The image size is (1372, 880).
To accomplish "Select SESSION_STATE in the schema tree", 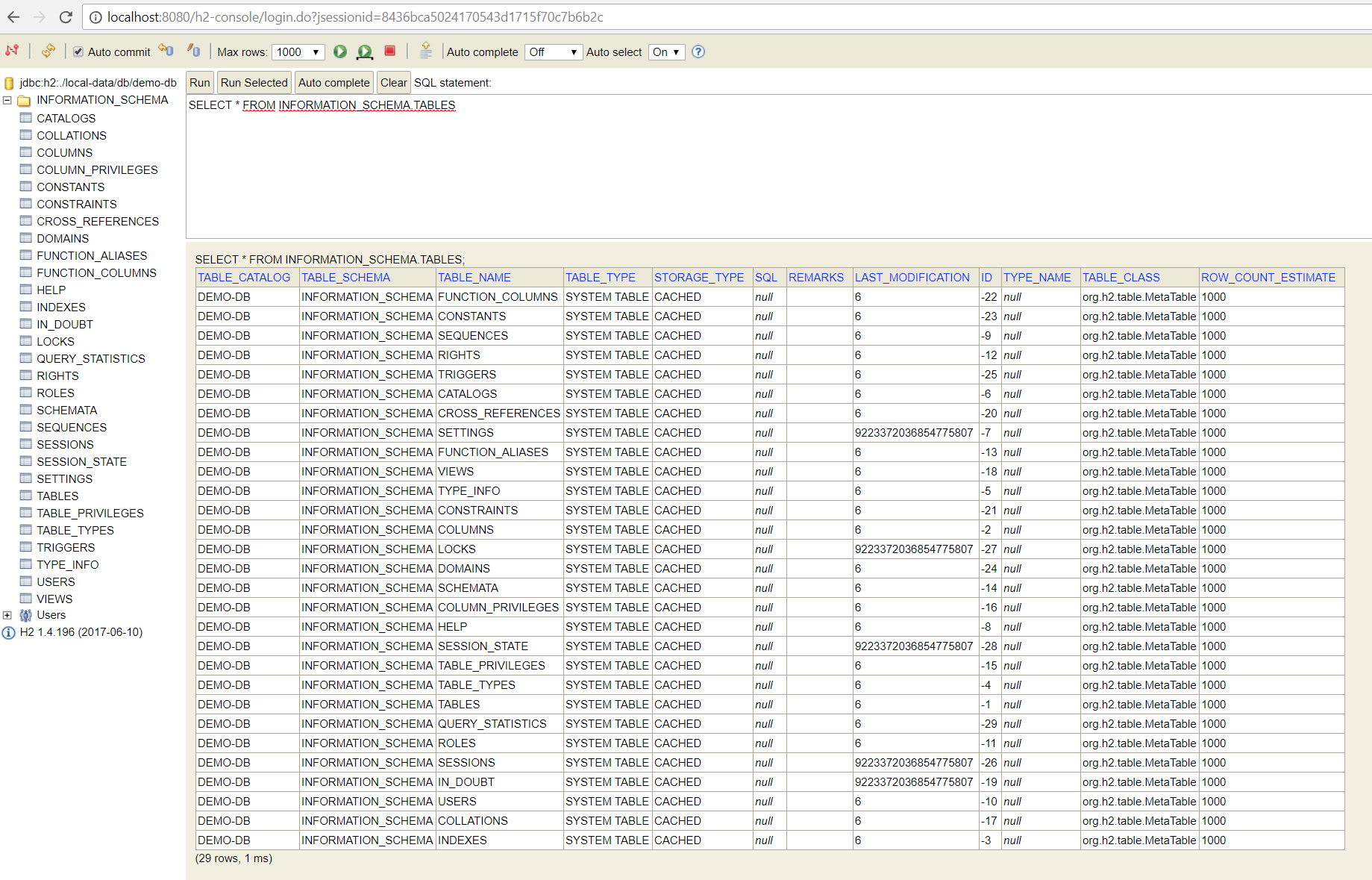I will (x=82, y=461).
